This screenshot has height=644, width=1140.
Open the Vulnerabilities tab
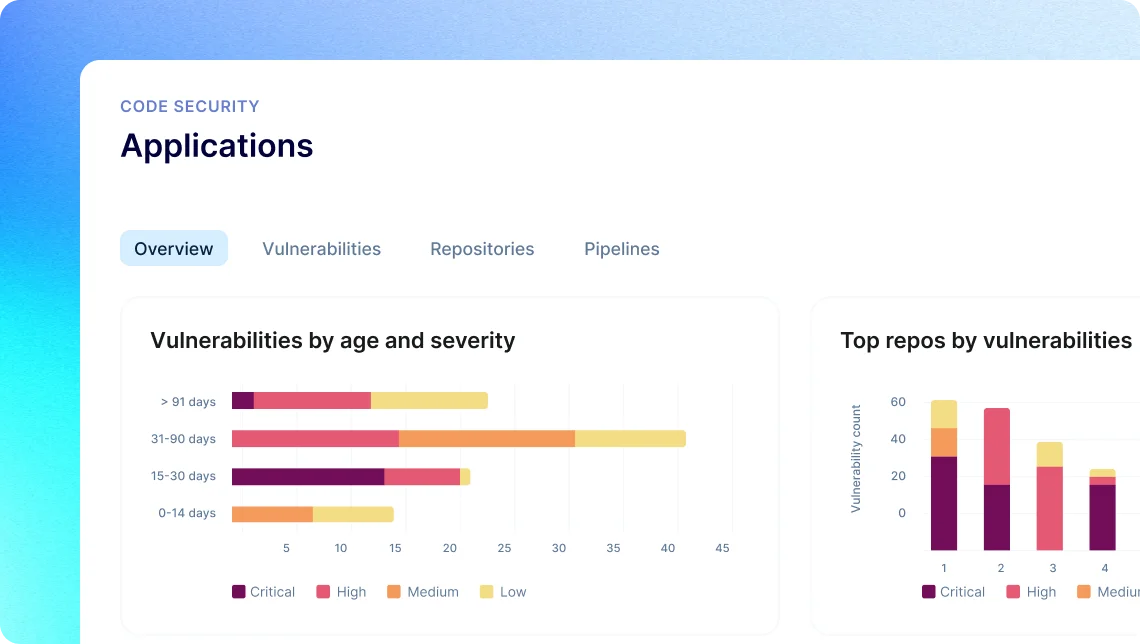321,249
